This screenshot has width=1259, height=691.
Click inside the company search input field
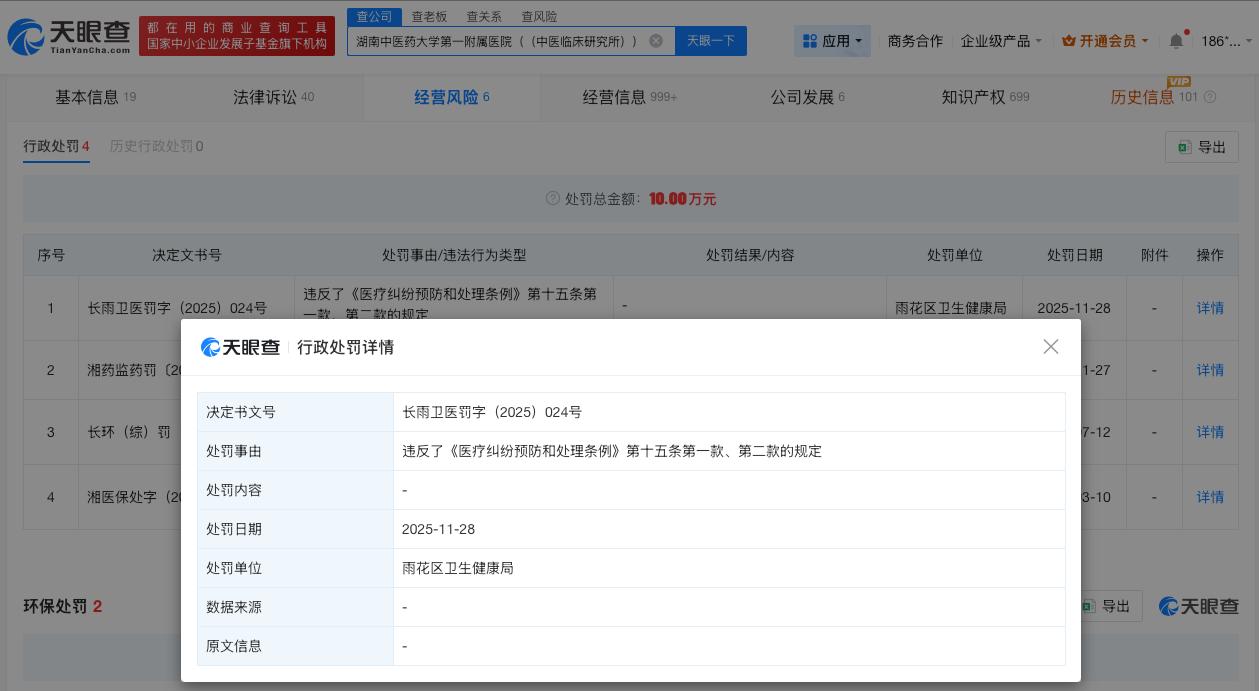[500, 40]
